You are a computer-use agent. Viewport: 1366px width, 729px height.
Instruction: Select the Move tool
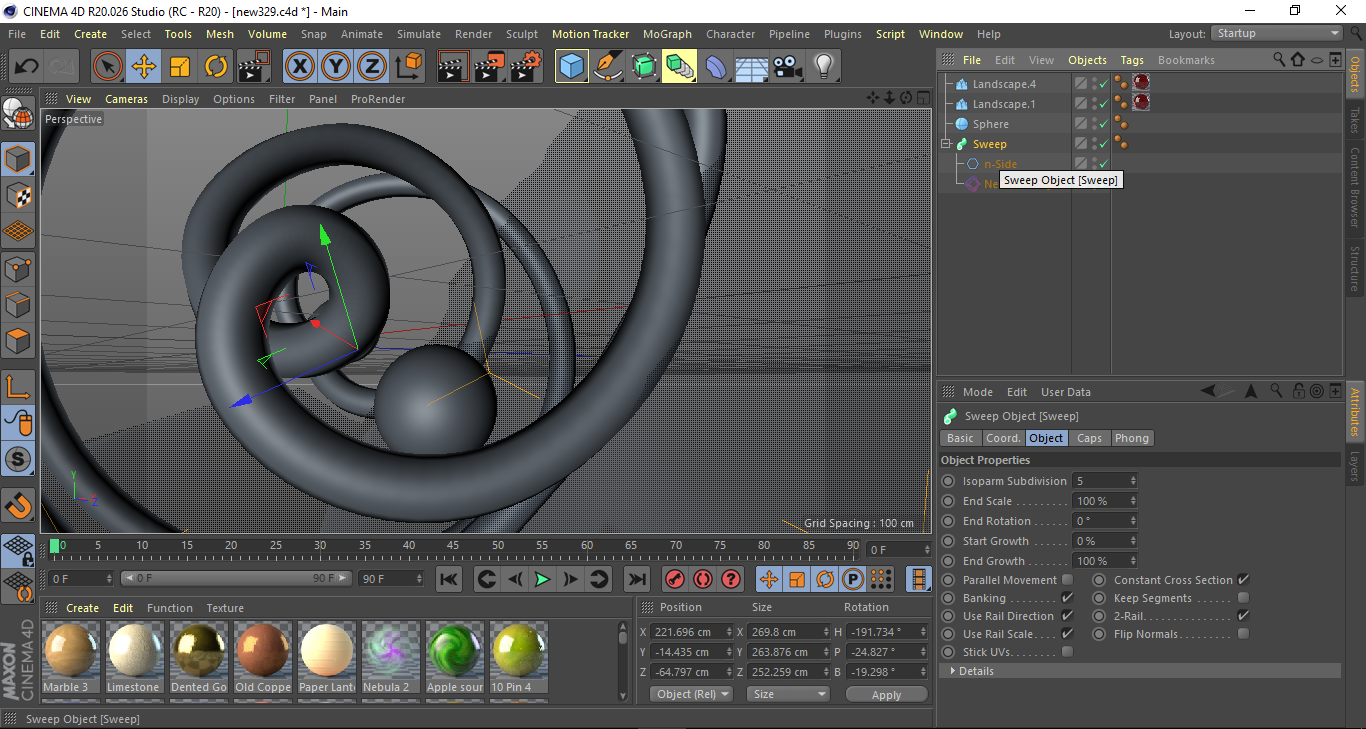pos(144,67)
